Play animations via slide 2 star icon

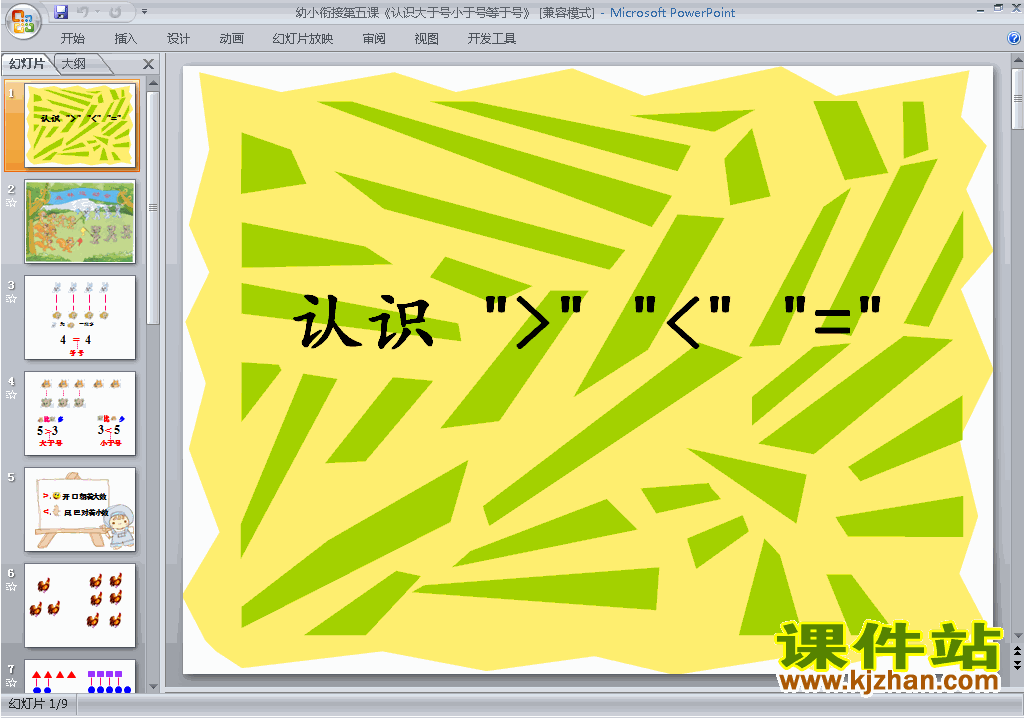click(x=11, y=203)
